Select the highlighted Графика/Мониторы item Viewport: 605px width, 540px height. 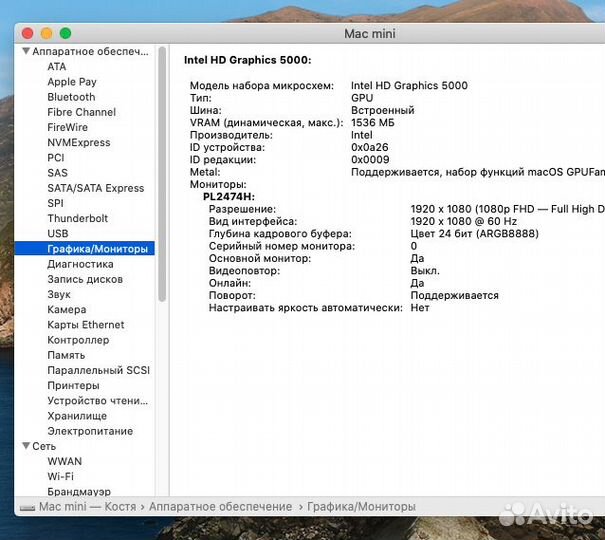[x=84, y=248]
